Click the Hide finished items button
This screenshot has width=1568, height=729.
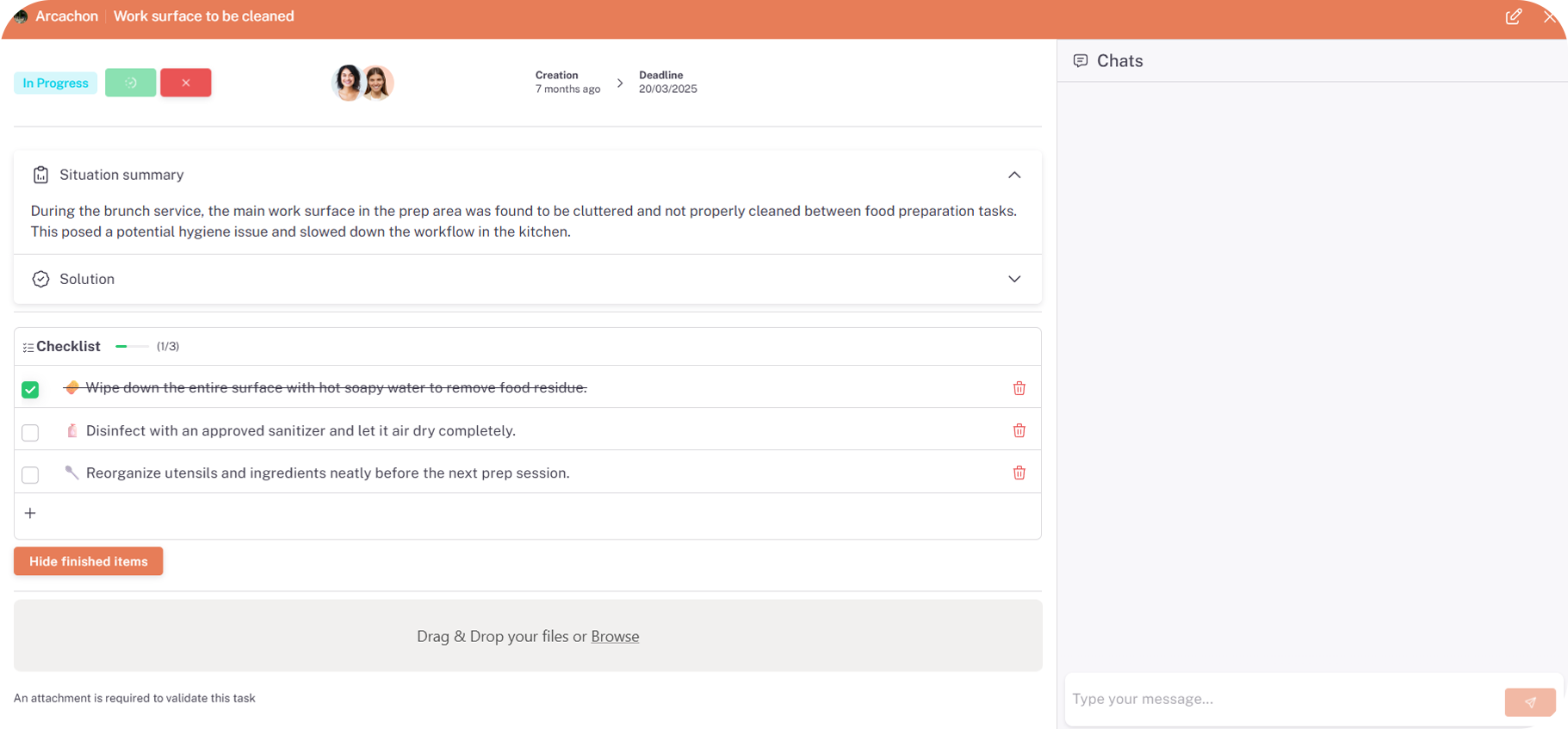88,561
